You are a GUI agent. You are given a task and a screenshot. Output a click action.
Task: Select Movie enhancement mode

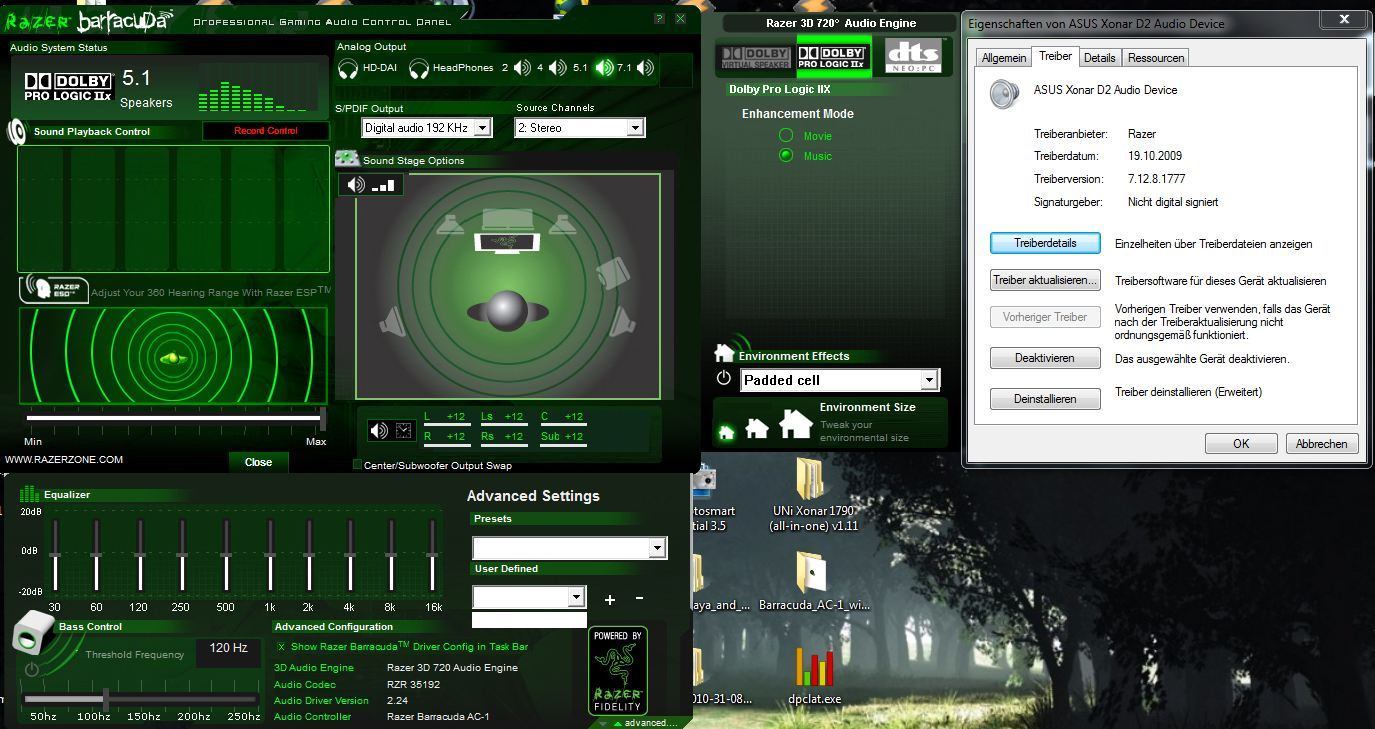pyautogui.click(x=786, y=135)
